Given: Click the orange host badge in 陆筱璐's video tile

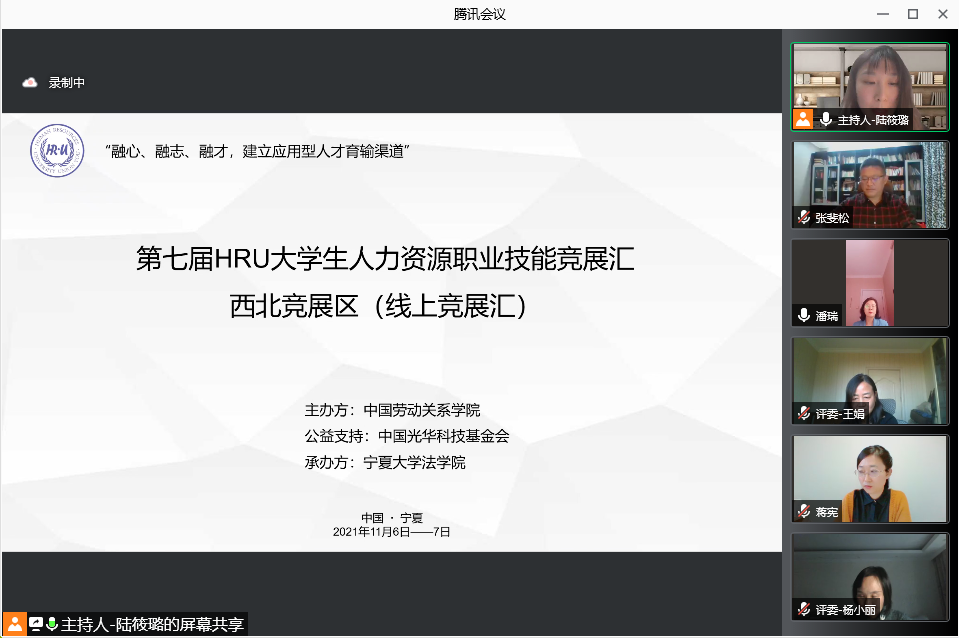Looking at the screenshot, I should click(803, 119).
